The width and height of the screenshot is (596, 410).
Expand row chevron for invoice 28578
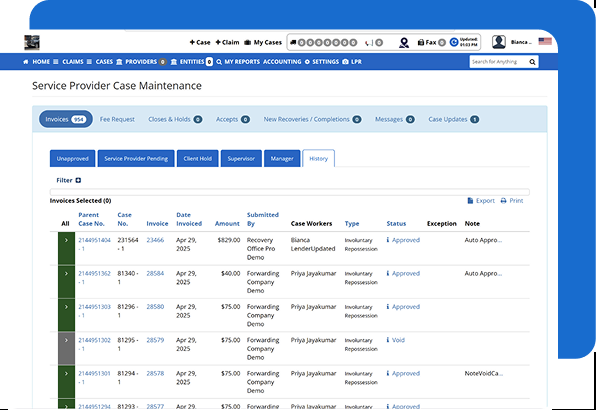(66, 374)
